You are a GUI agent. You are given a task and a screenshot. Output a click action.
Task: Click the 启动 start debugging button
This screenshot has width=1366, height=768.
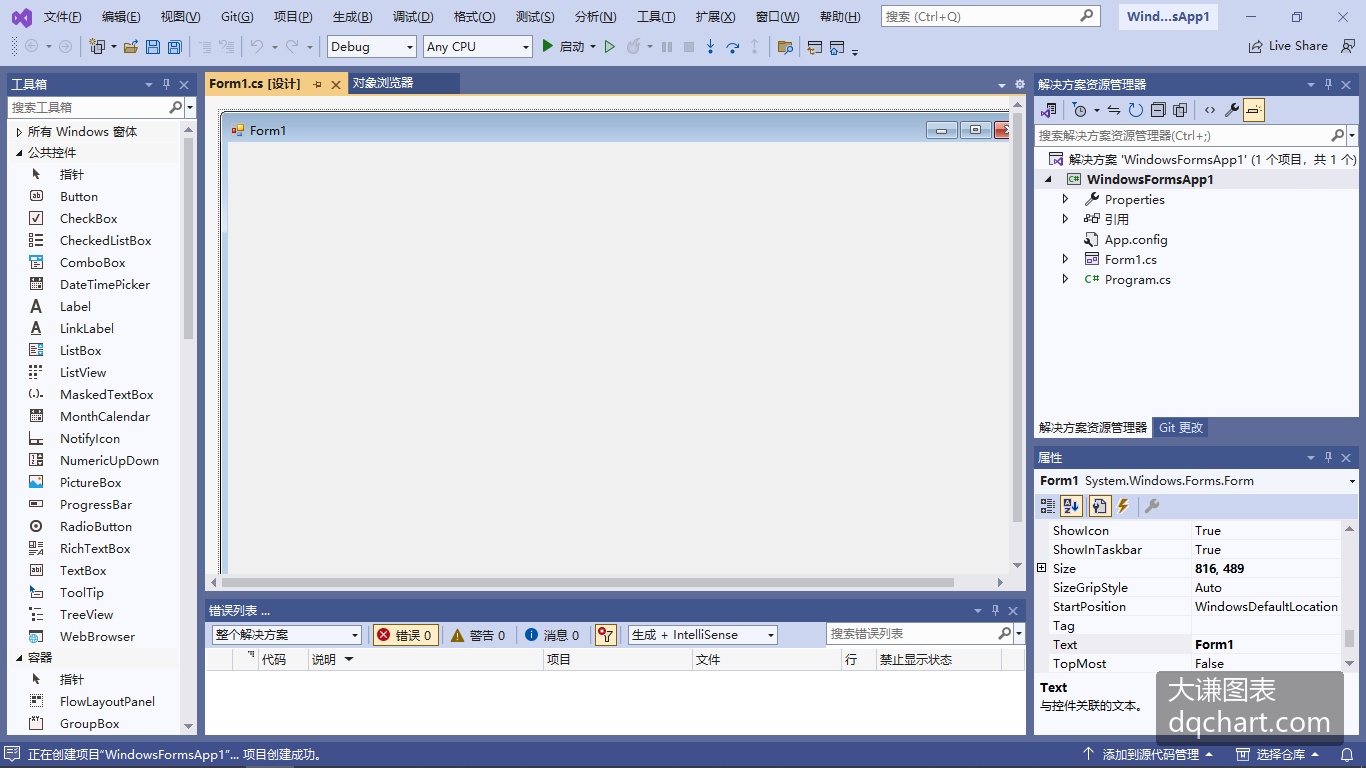(563, 47)
